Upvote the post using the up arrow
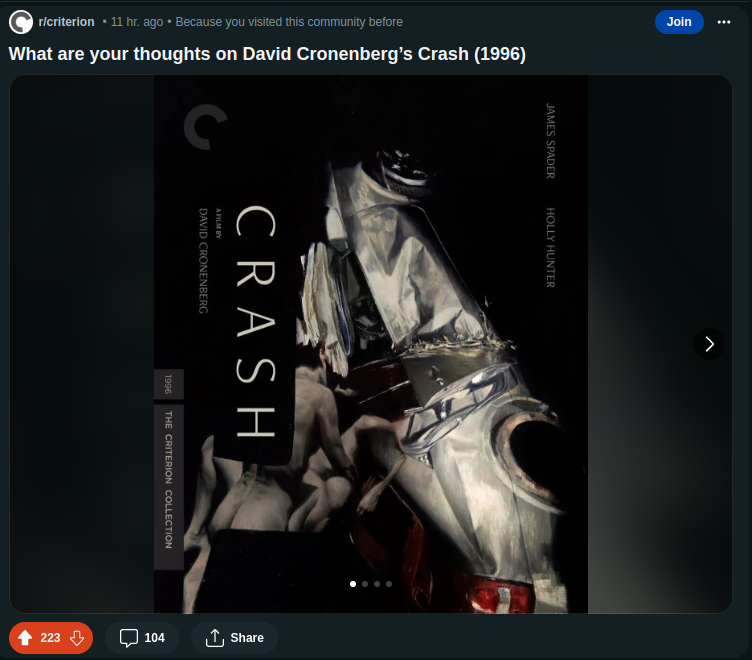Image resolution: width=752 pixels, height=660 pixels. point(25,638)
